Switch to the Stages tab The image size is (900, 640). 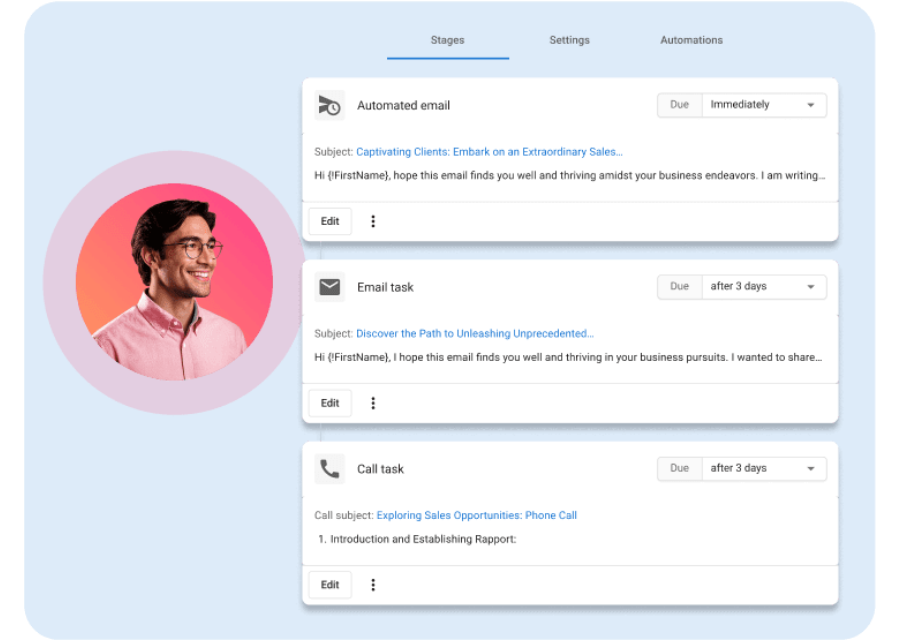point(447,40)
